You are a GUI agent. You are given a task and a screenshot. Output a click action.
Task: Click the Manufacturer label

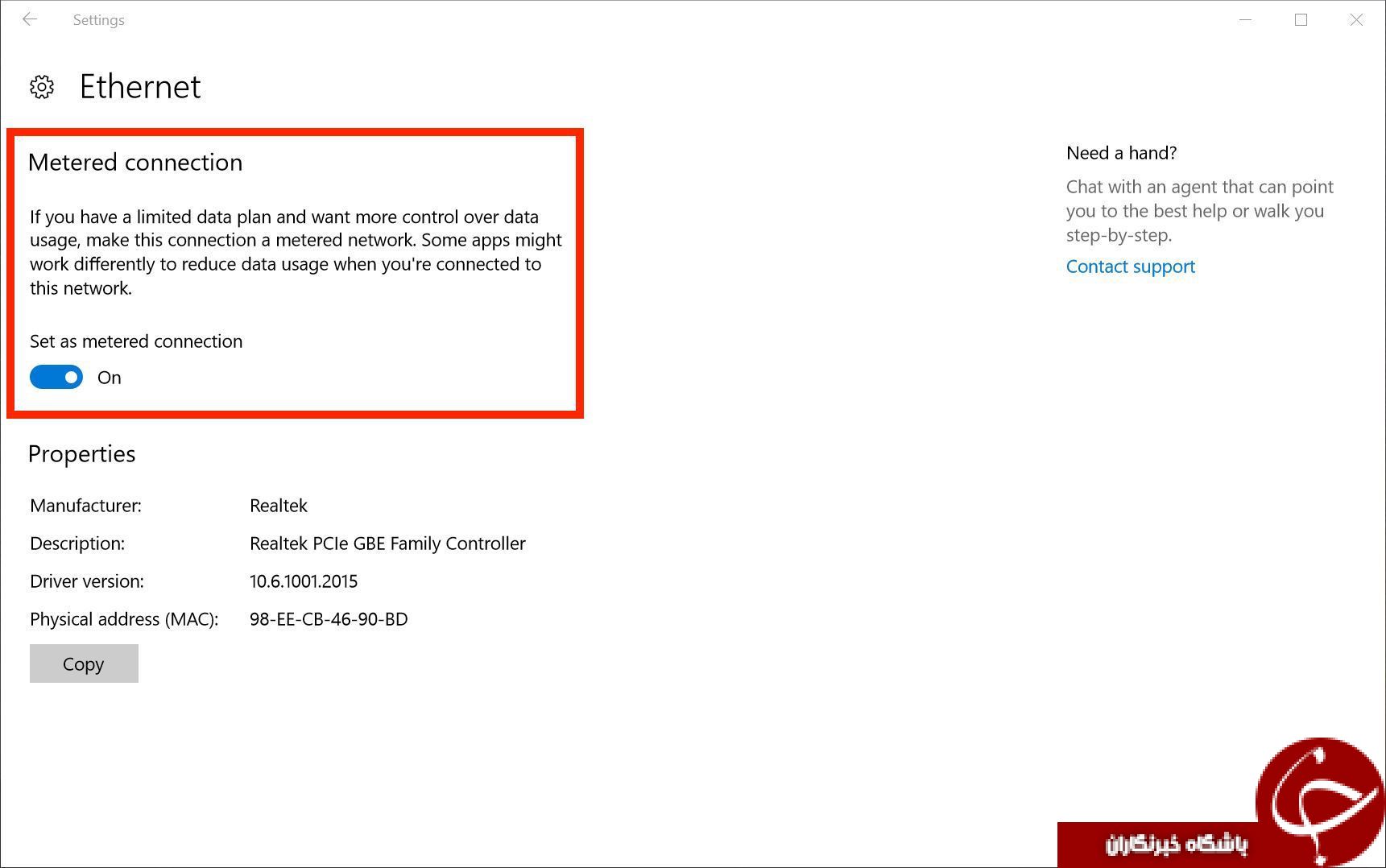tap(85, 506)
